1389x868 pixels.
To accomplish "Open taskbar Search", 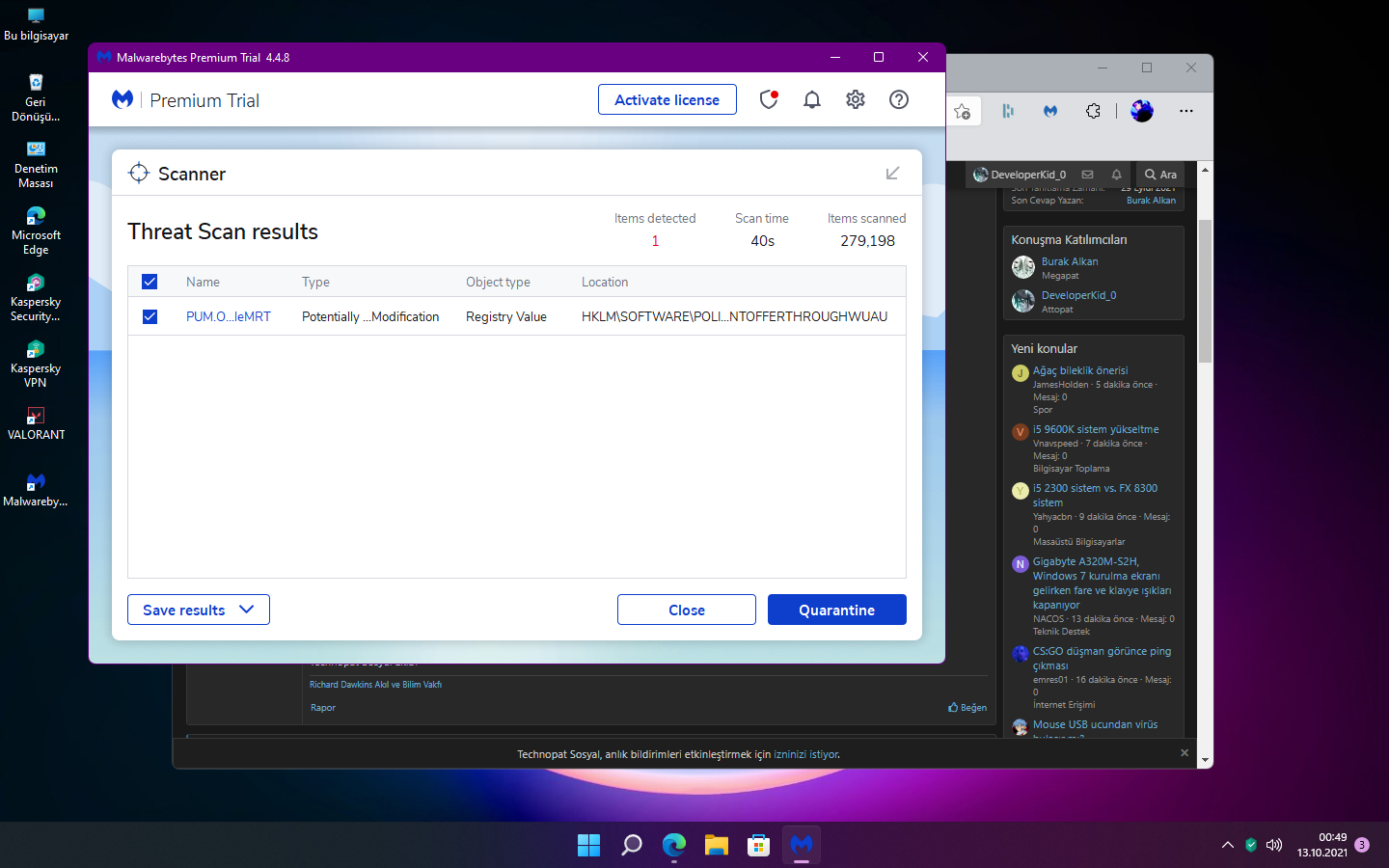I will [x=632, y=845].
